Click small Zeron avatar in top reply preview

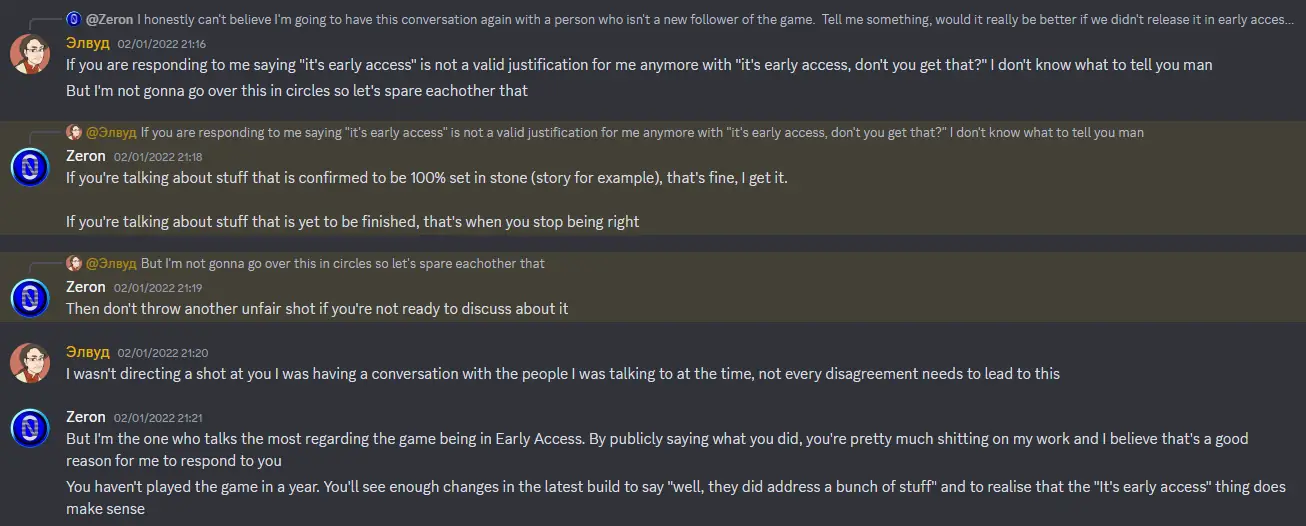(x=74, y=19)
